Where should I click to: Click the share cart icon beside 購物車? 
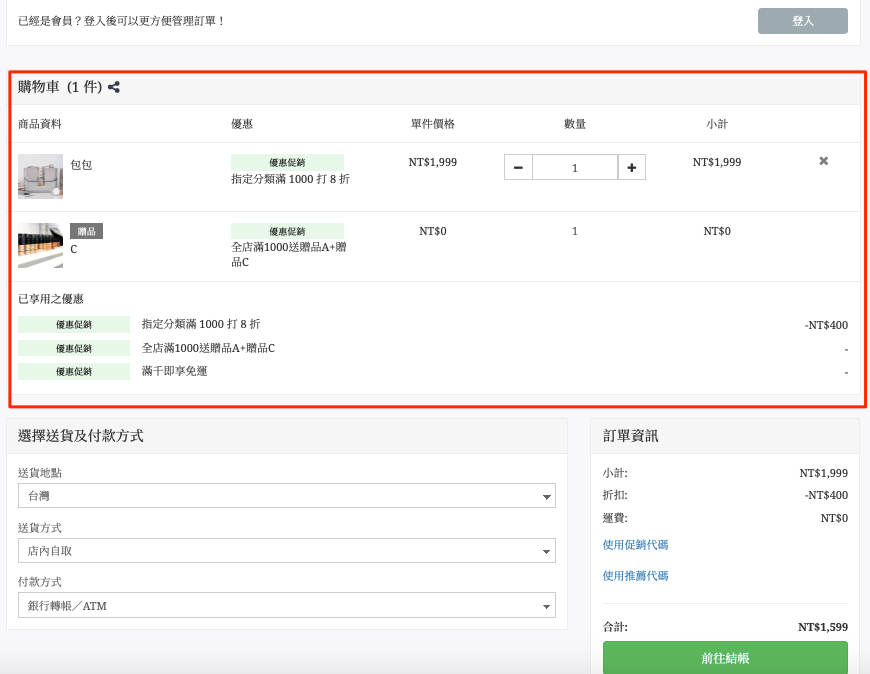[x=114, y=87]
